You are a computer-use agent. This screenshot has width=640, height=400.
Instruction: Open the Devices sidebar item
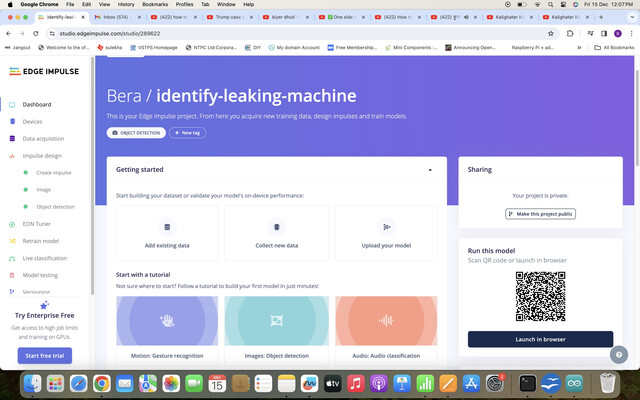click(32, 122)
